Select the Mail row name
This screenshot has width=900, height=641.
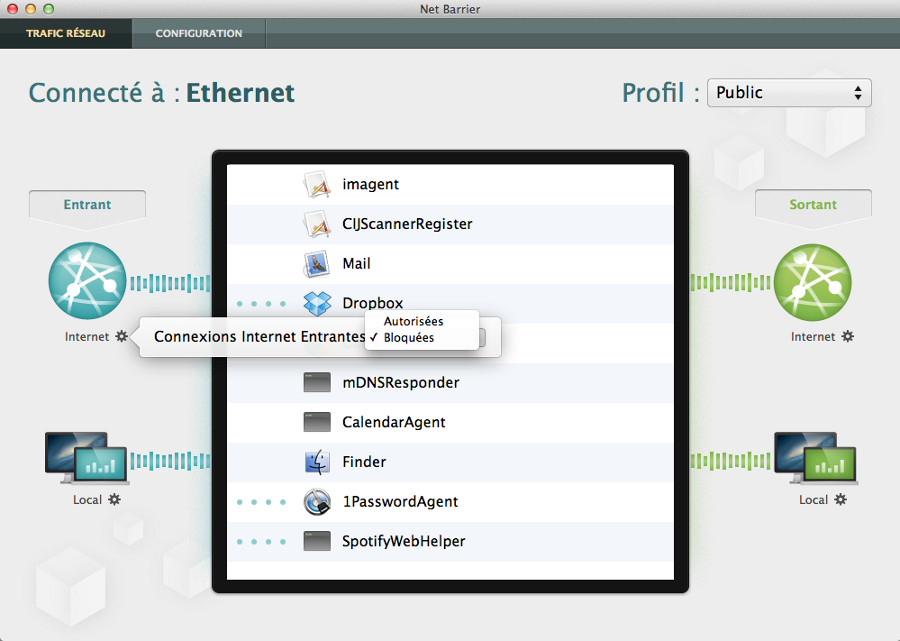pyautogui.click(x=356, y=264)
